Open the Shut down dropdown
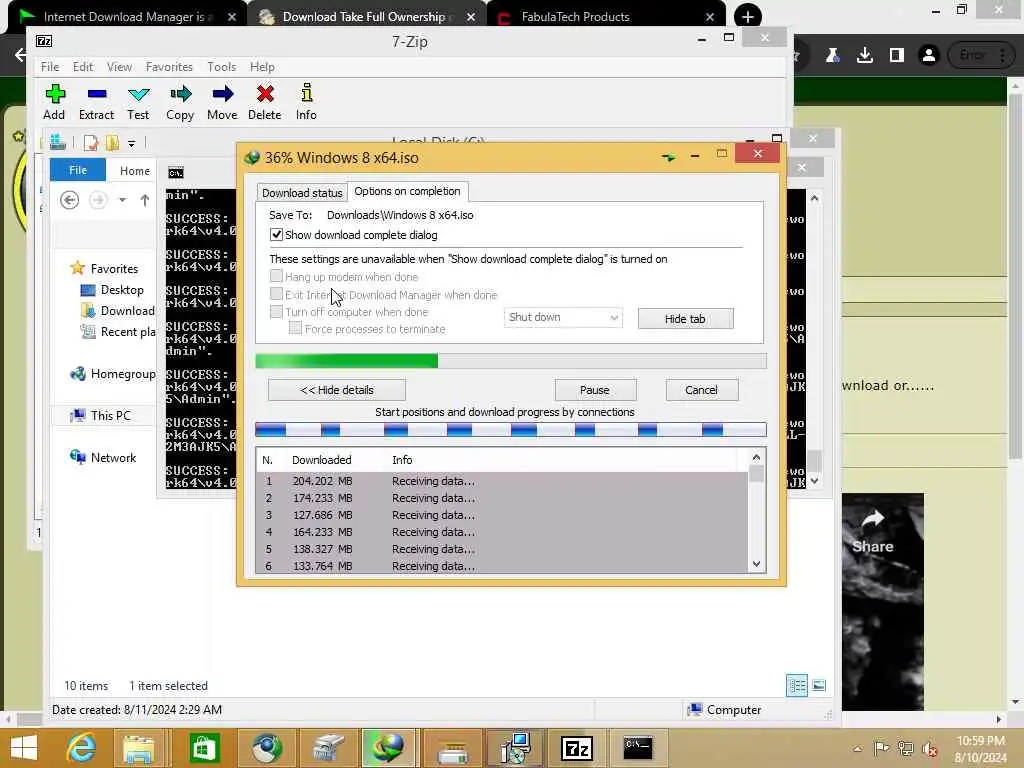 click(563, 317)
